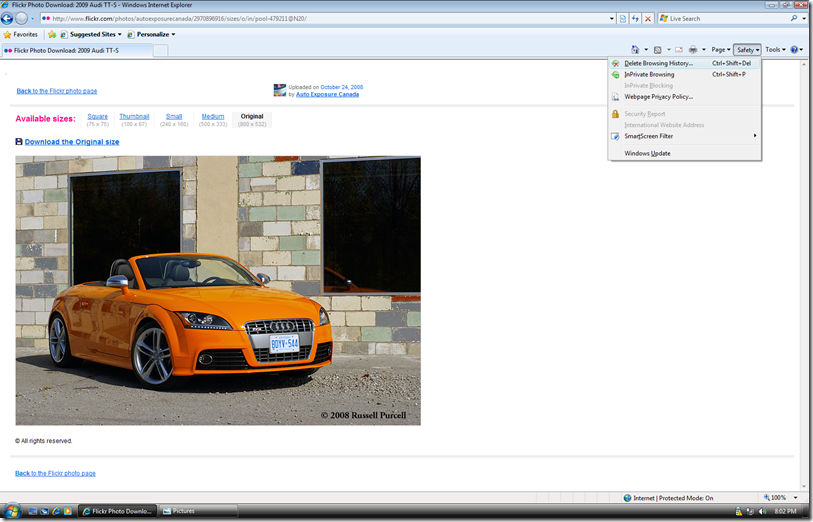The image size is (813, 522).
Task: Open the Favorites star button
Action: point(21,34)
